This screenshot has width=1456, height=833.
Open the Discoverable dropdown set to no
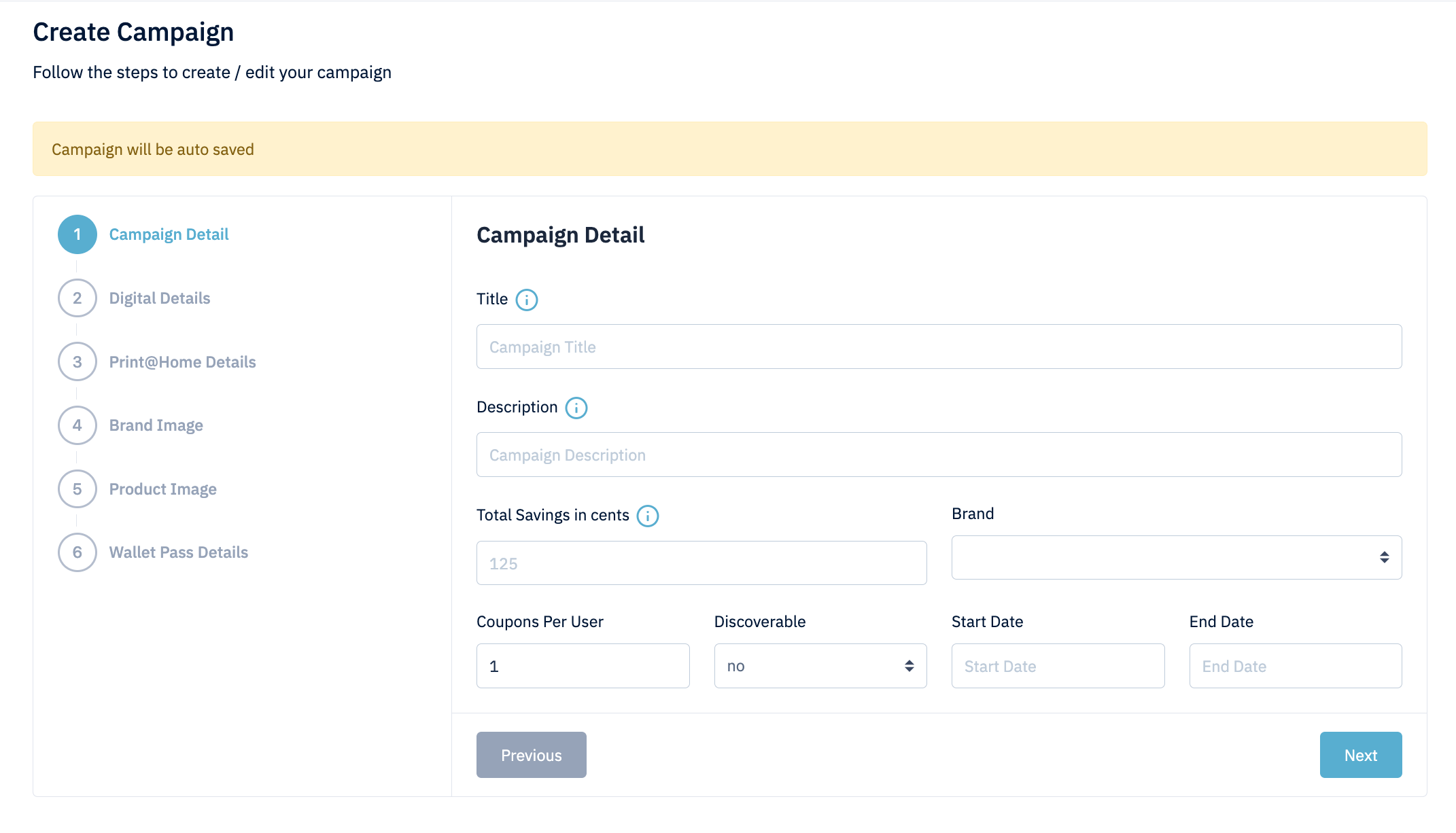coord(820,666)
